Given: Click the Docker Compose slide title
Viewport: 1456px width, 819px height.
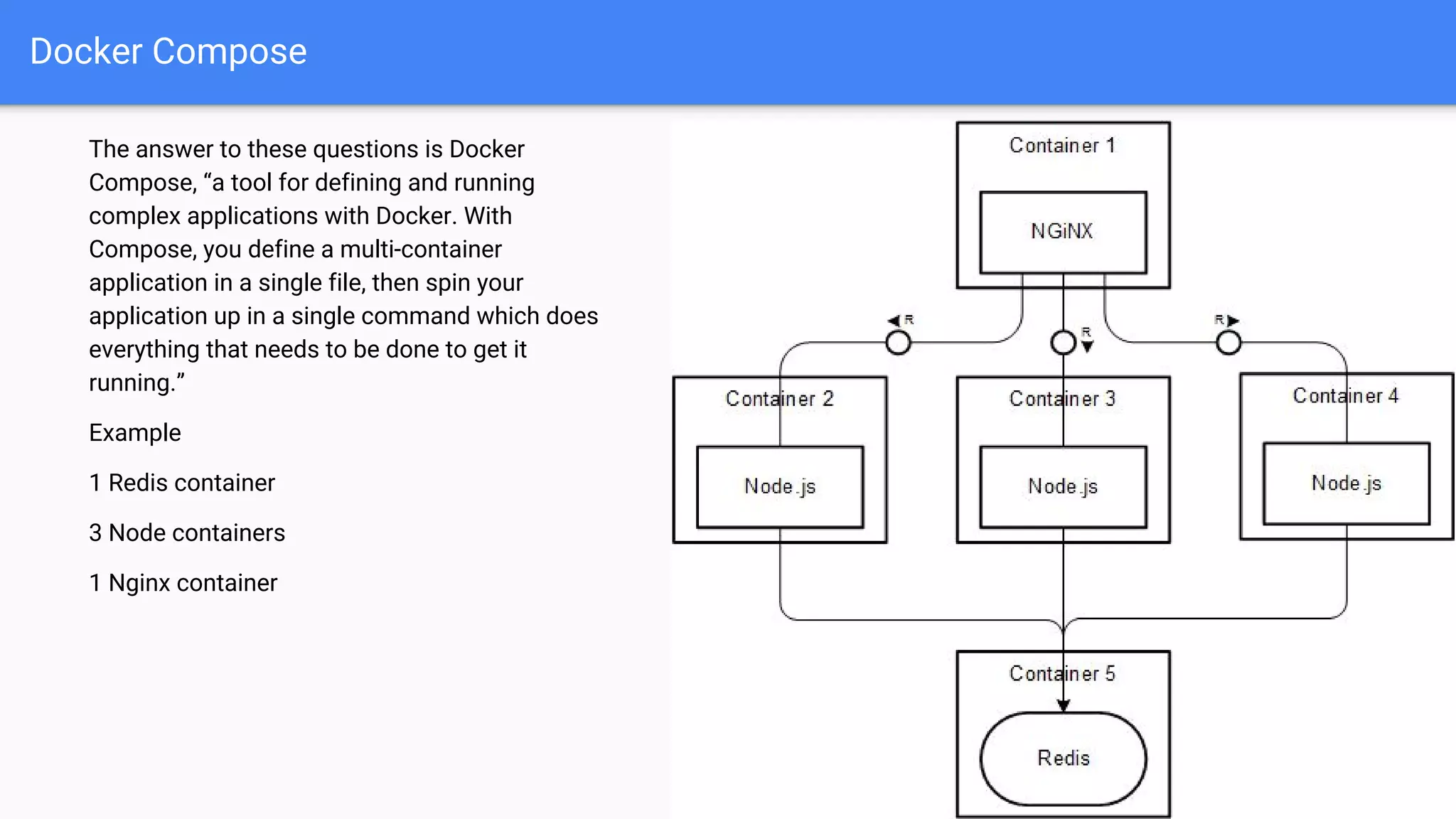Looking at the screenshot, I should (x=168, y=52).
